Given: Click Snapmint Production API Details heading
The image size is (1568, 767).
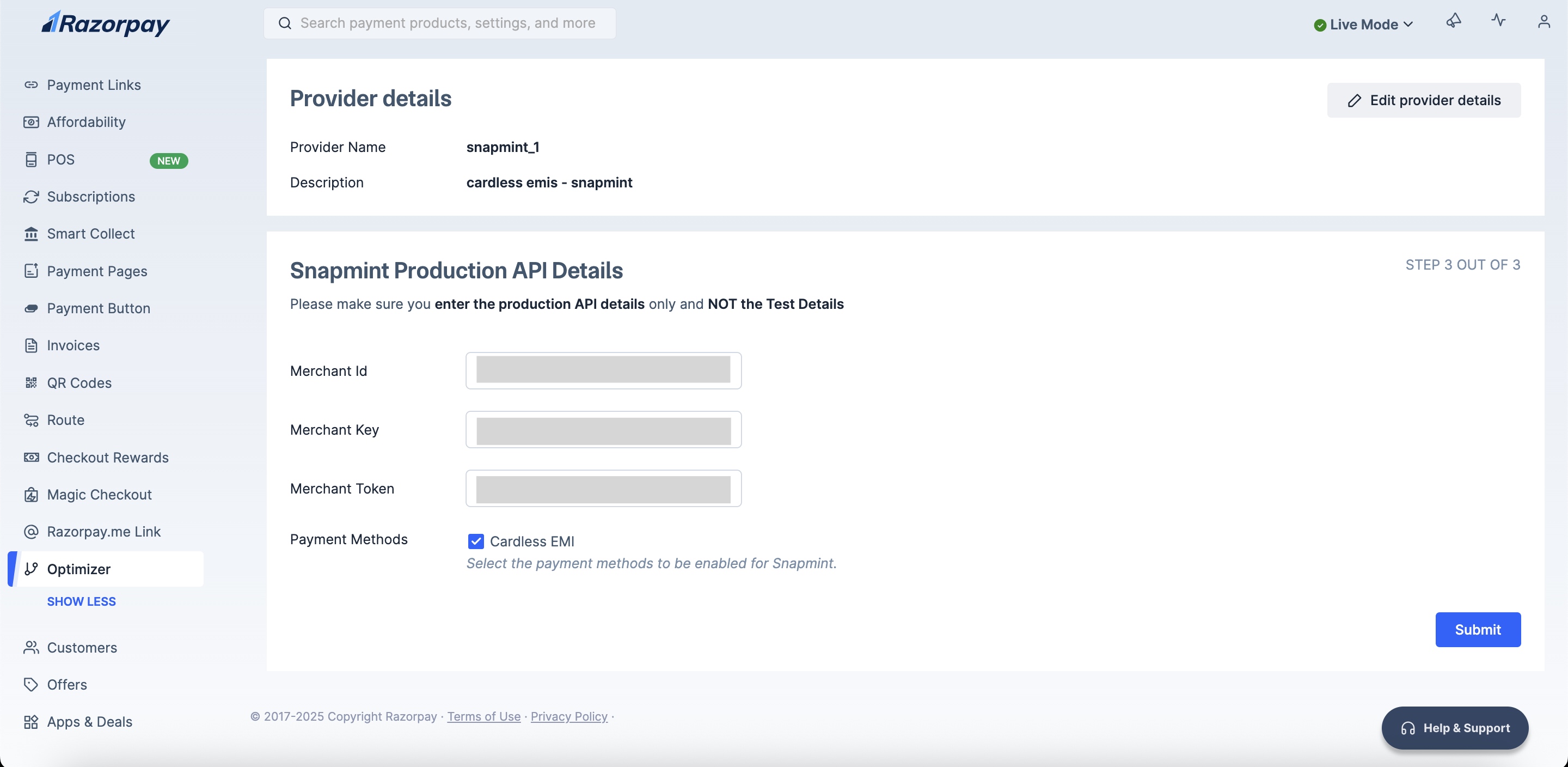Looking at the screenshot, I should [x=457, y=271].
